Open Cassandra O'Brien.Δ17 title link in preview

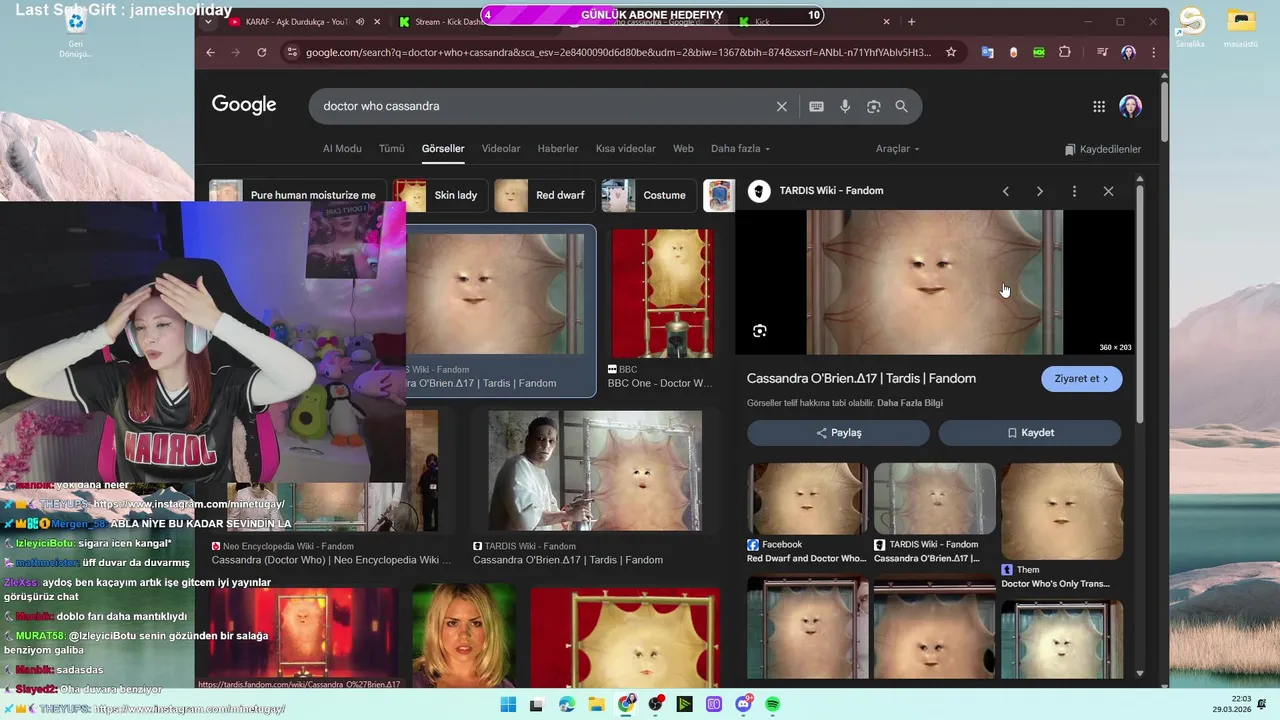point(861,379)
